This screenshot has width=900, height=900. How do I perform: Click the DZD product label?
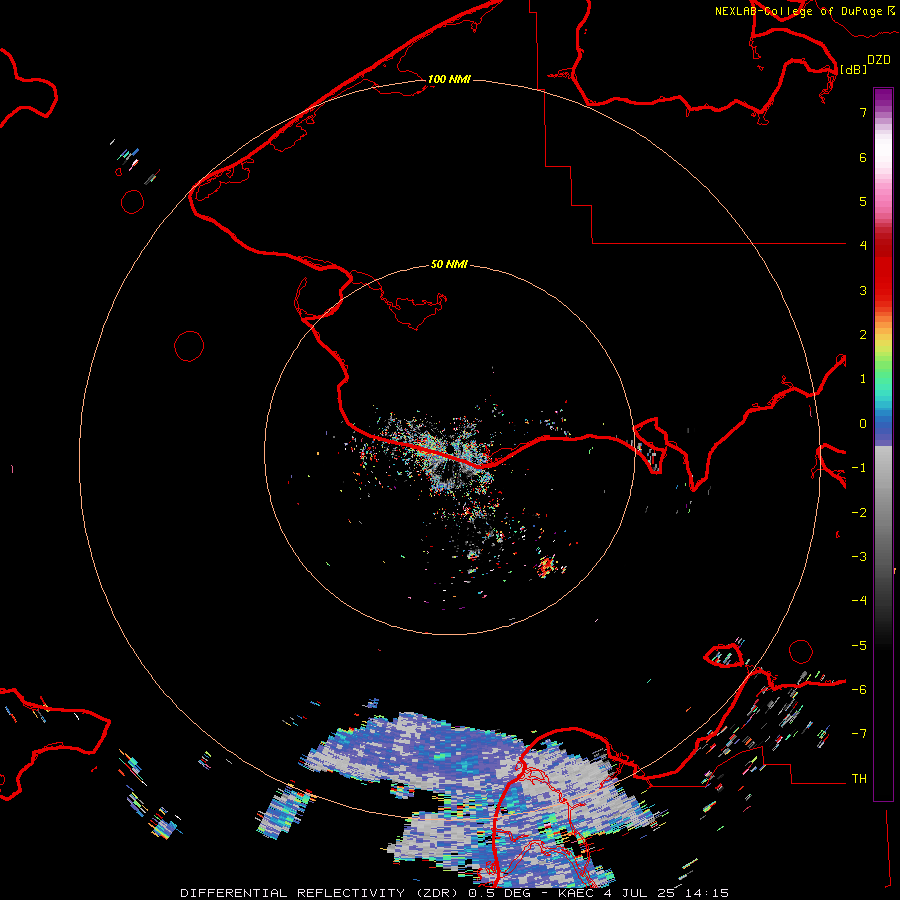[x=879, y=60]
